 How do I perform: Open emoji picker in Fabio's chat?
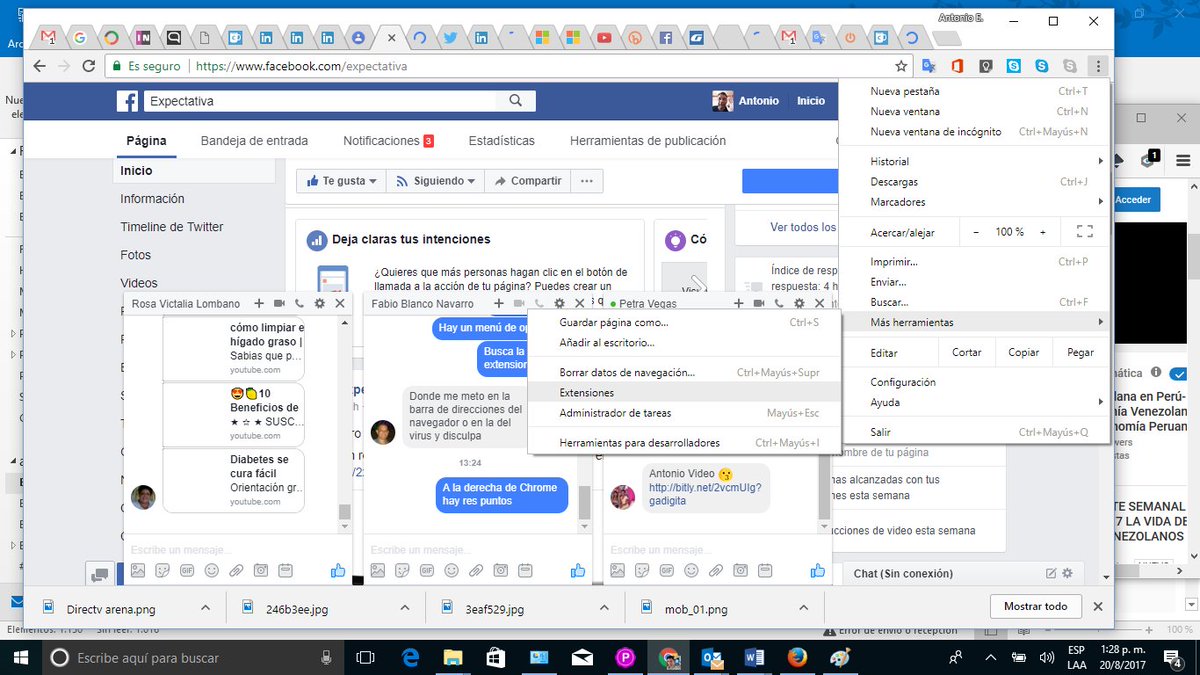pos(451,570)
